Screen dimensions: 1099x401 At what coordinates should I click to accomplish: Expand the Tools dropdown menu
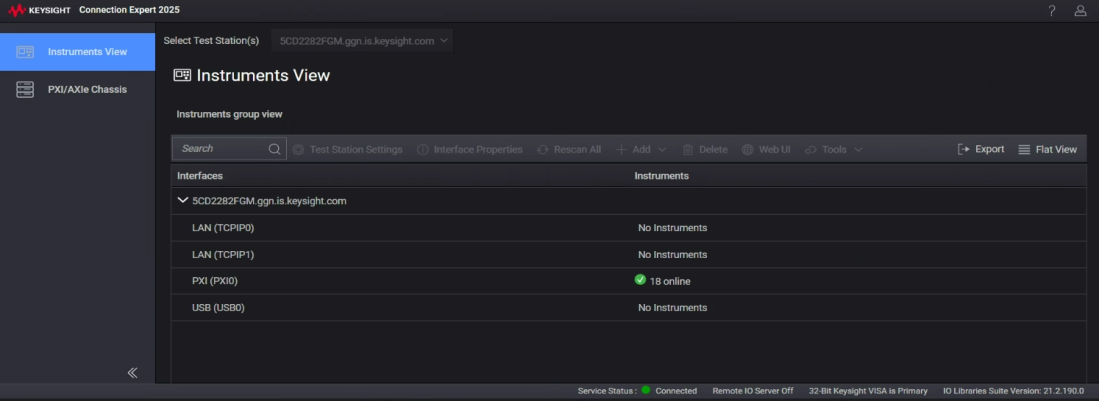click(834, 149)
